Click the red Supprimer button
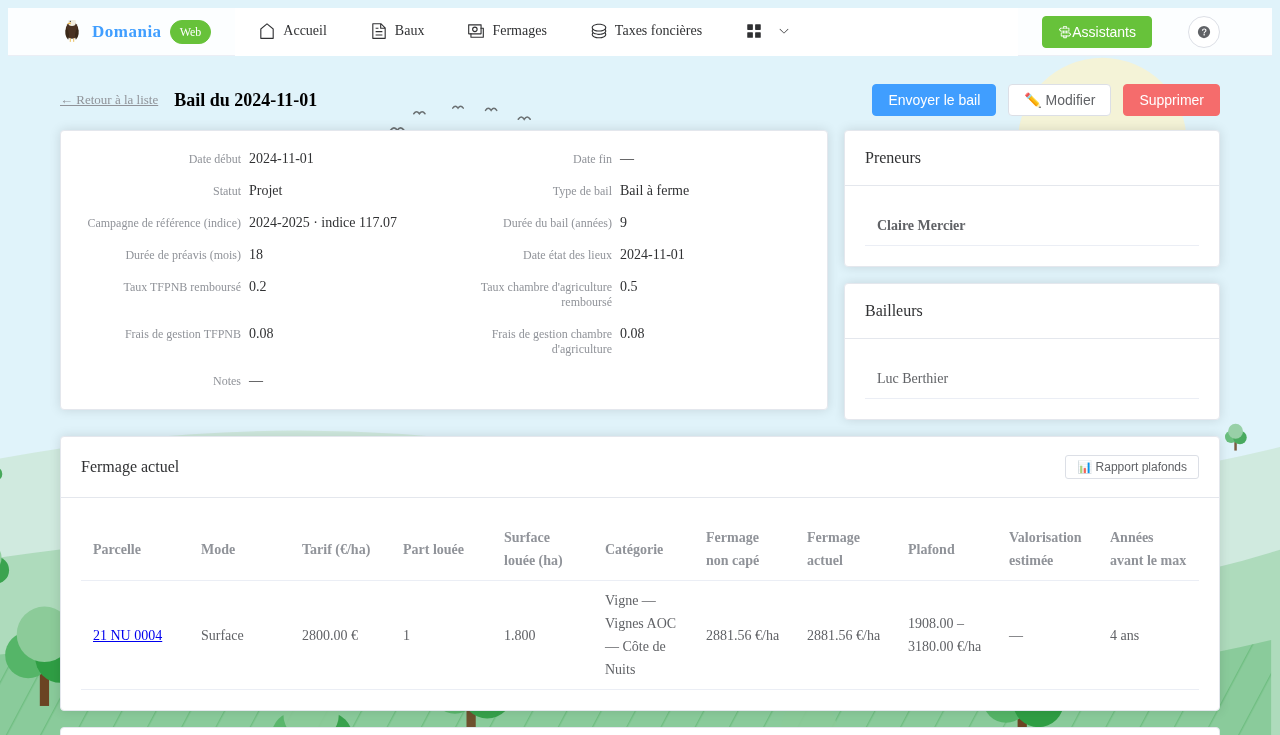This screenshot has width=1280, height=735. coord(1171,100)
